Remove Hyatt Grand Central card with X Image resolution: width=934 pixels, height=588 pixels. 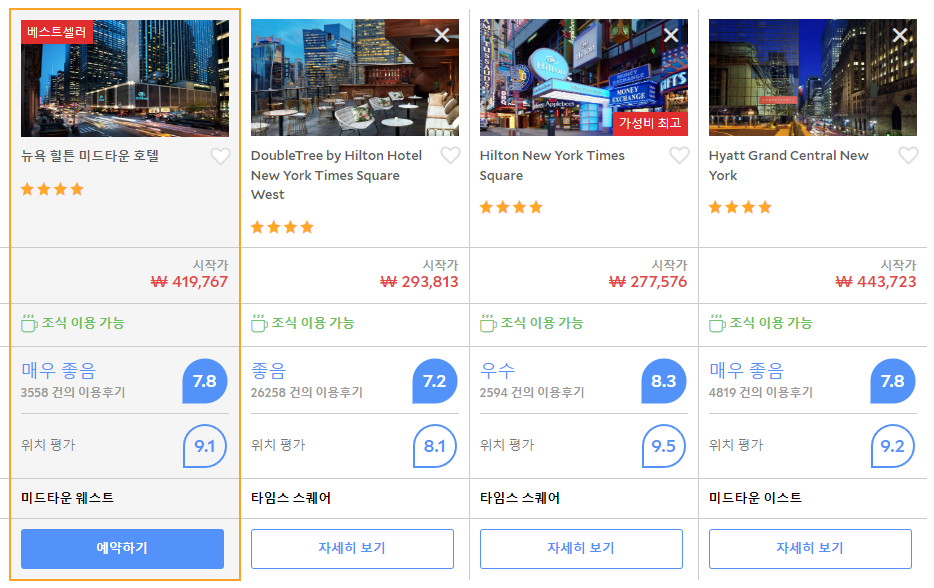click(899, 35)
